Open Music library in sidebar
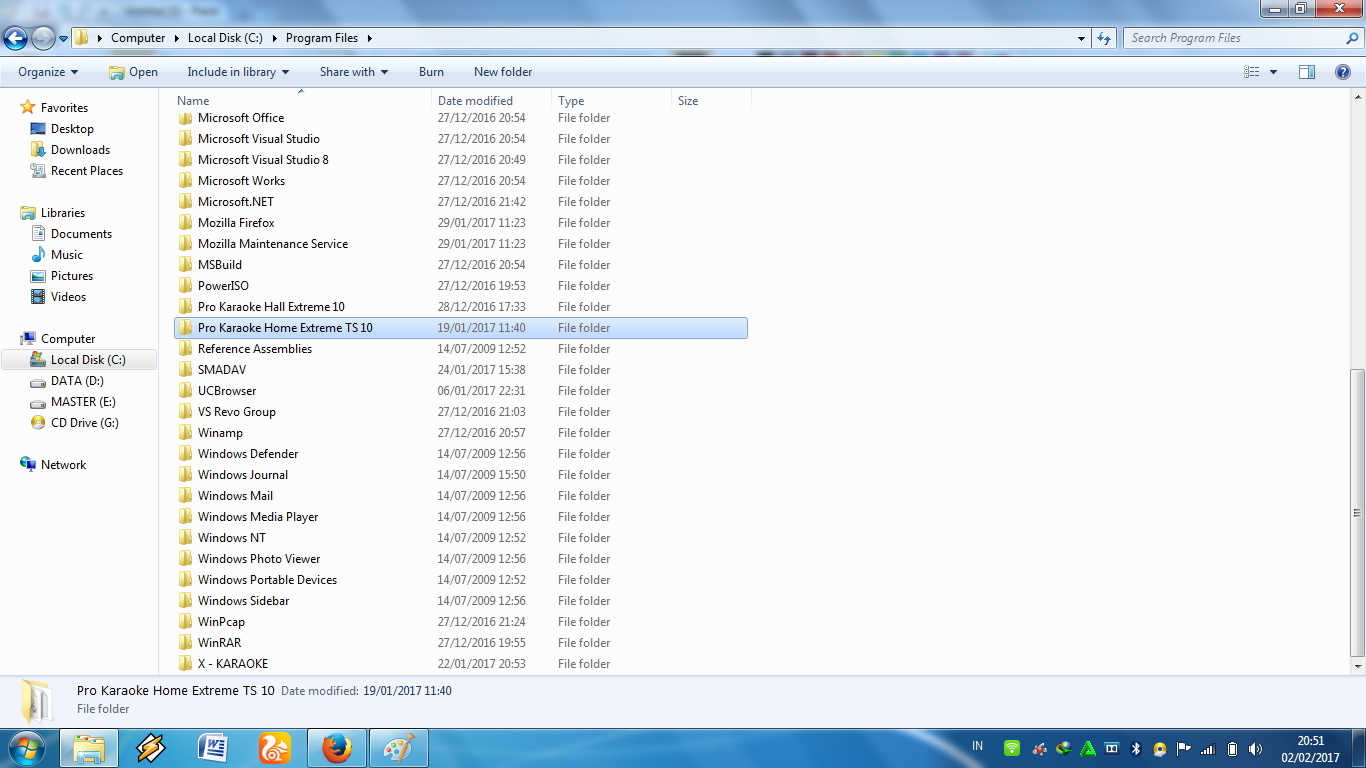 point(67,255)
